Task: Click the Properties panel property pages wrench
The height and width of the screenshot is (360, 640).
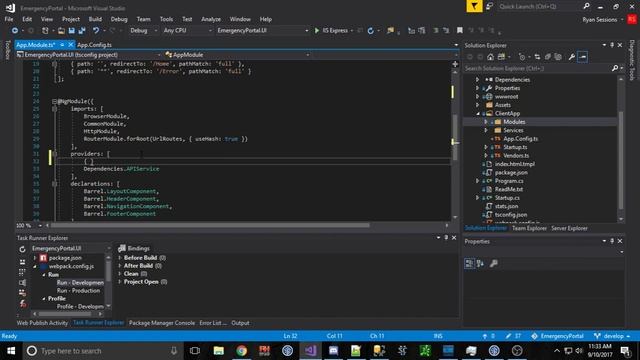Action: [x=493, y=264]
